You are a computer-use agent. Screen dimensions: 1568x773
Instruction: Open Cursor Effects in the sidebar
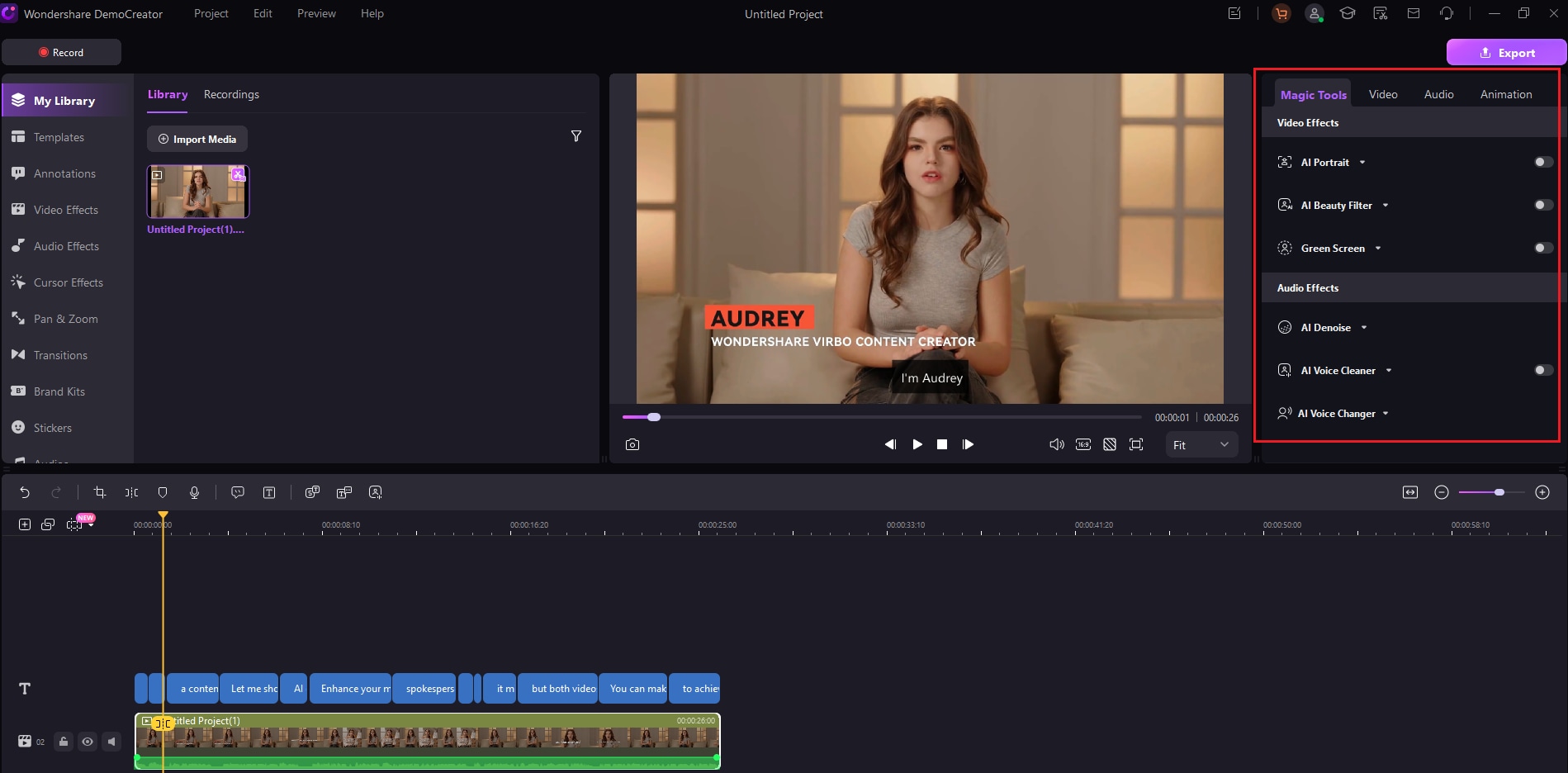(69, 282)
